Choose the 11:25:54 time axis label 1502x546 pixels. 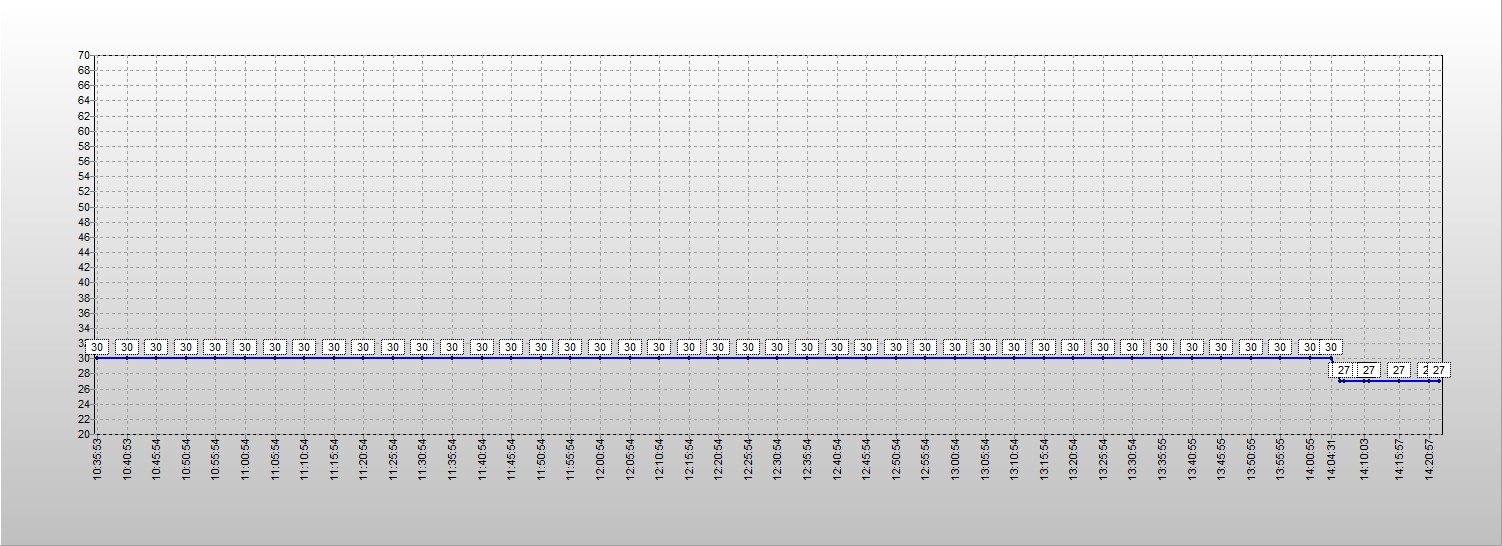point(393,459)
